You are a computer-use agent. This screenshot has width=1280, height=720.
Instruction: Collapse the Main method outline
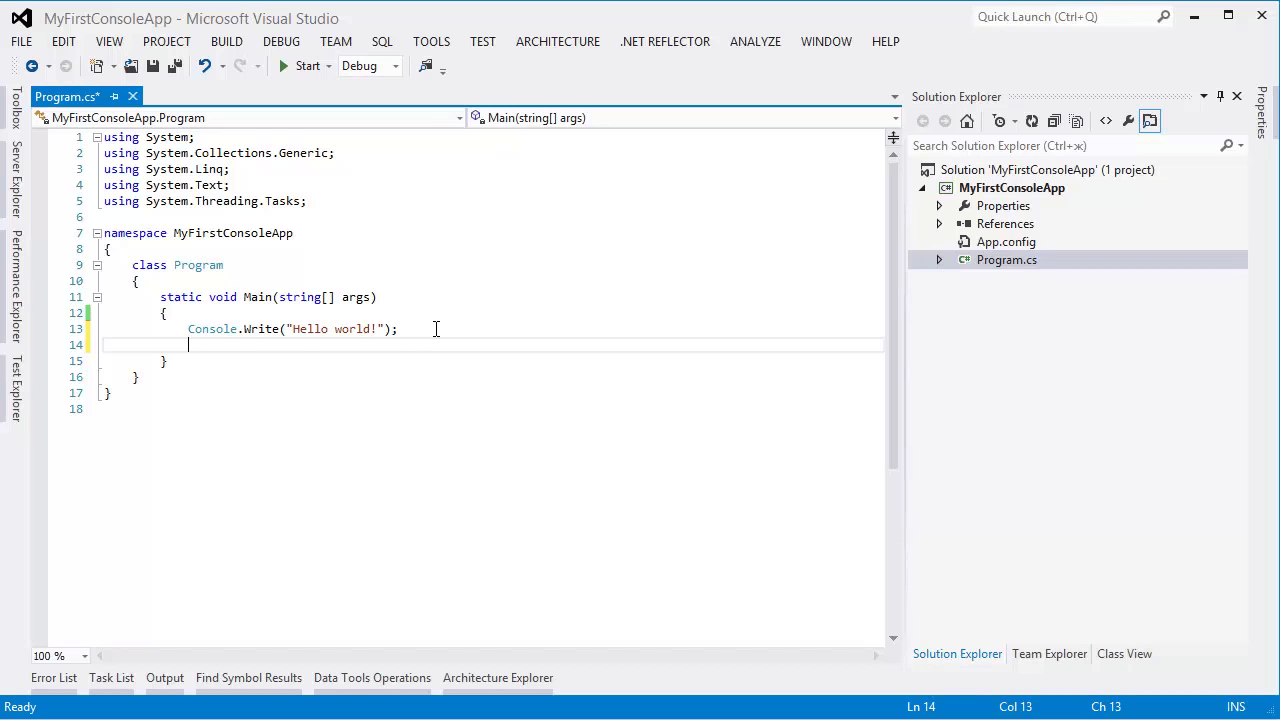coord(97,297)
